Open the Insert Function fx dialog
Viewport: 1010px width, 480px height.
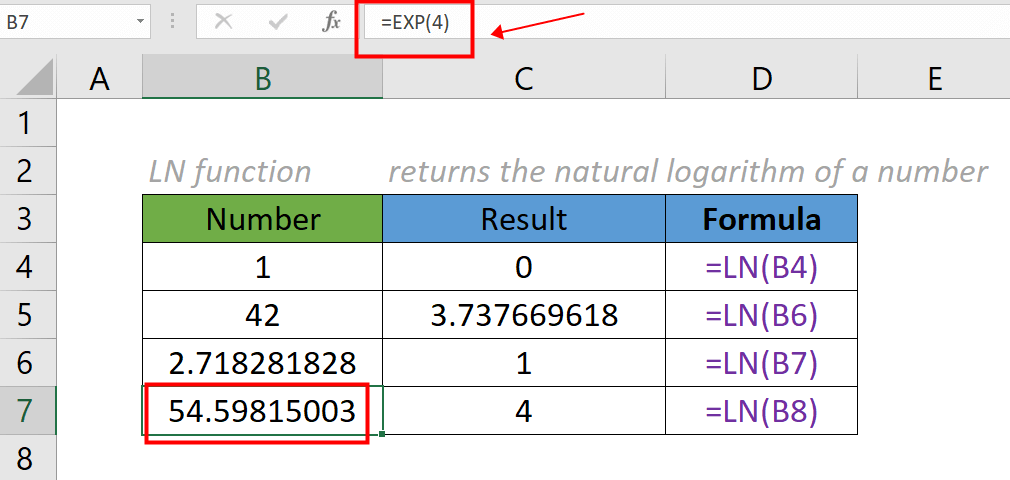331,22
